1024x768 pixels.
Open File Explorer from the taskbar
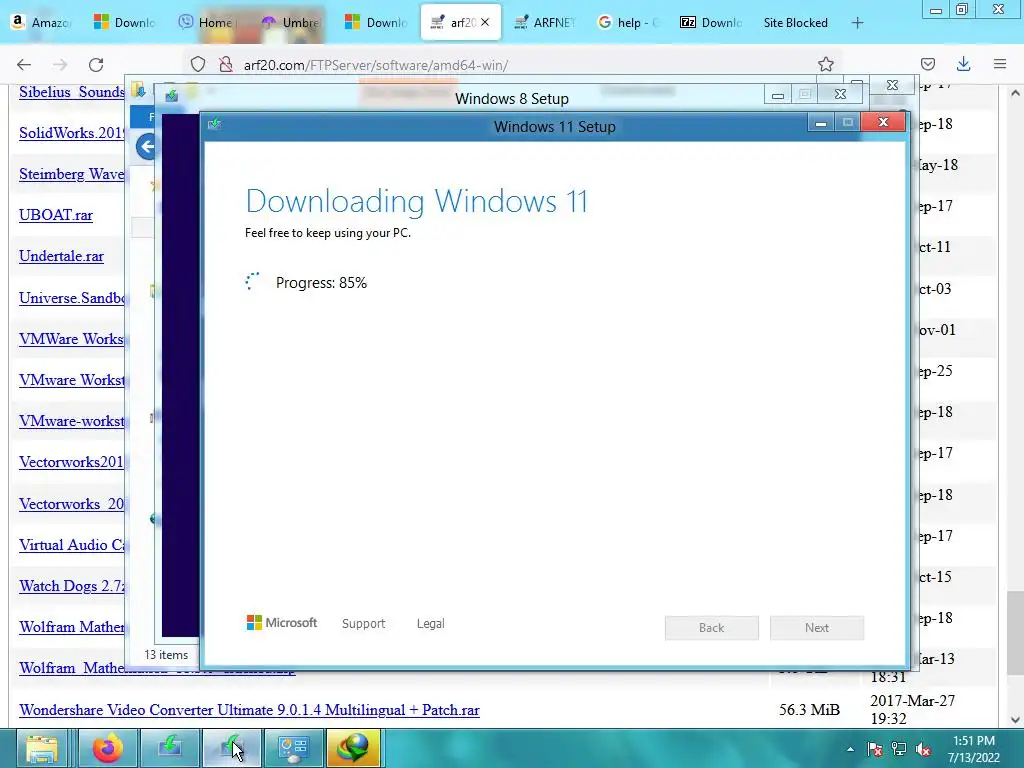pos(41,748)
